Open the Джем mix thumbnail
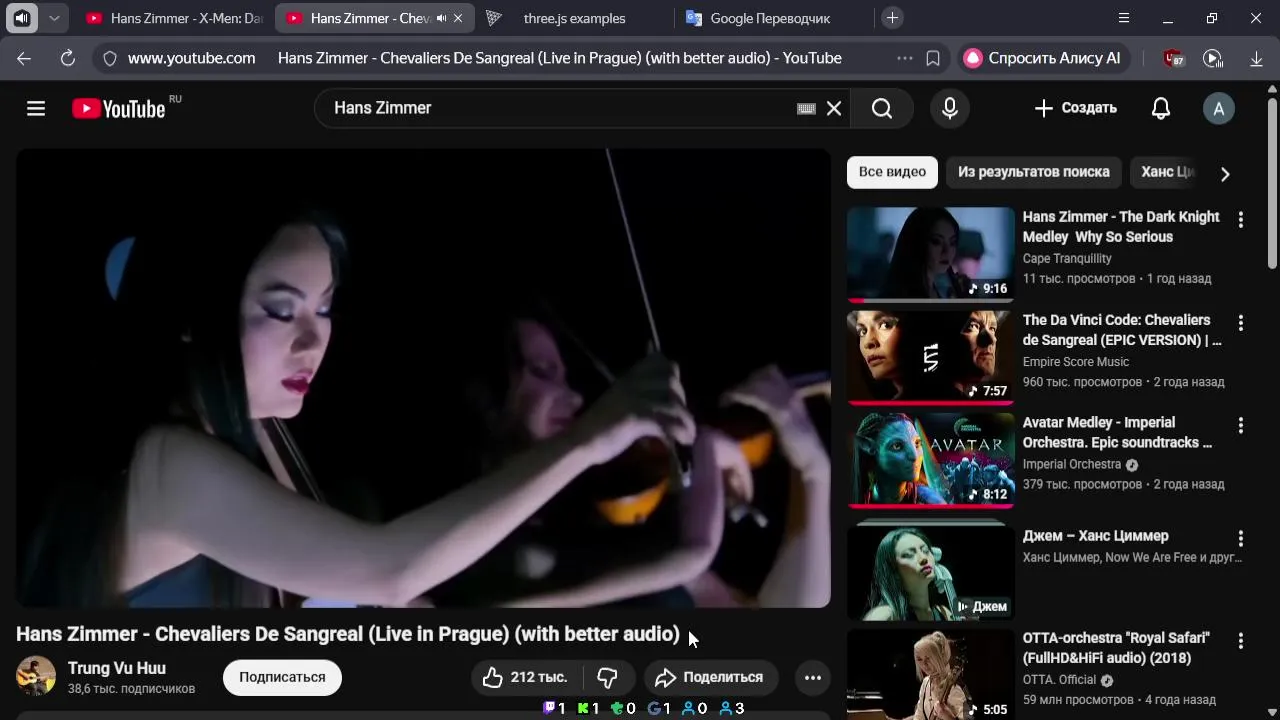Viewport: 1280px width, 720px height. coord(931,572)
